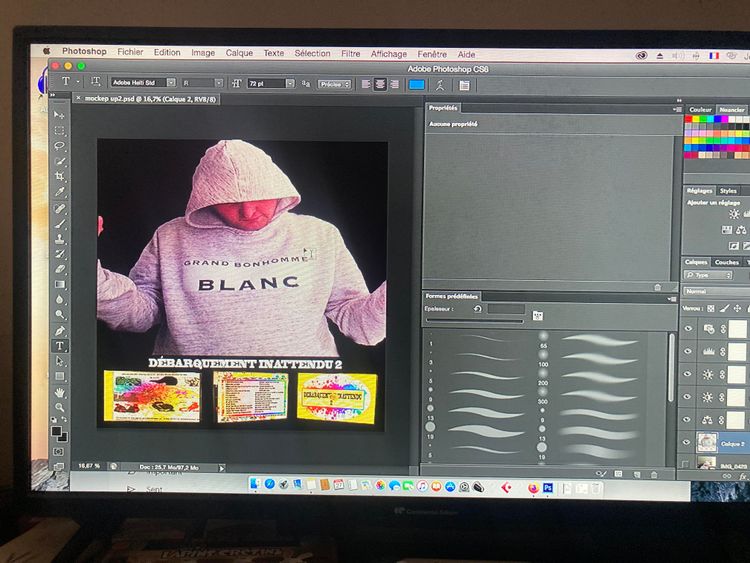The height and width of the screenshot is (563, 750).
Task: Select the Rectangular Marquee tool
Action: pos(59,131)
